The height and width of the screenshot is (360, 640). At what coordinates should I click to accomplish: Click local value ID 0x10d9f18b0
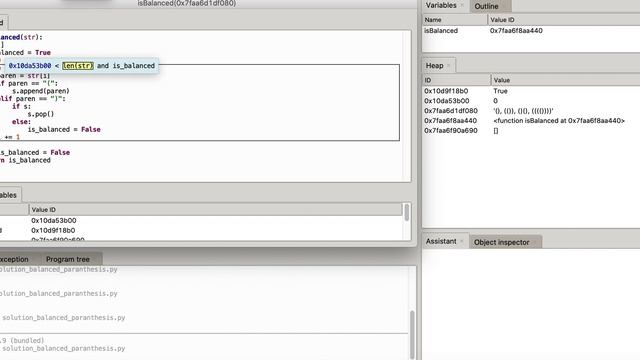pos(53,230)
